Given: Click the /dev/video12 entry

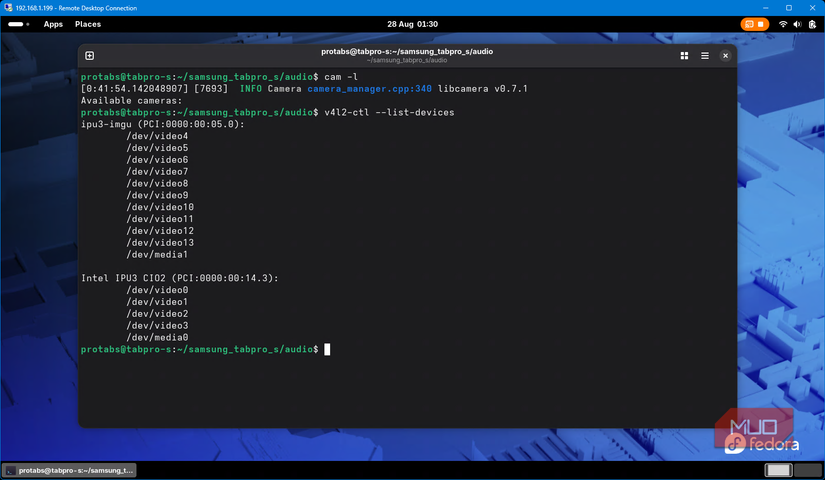Looking at the screenshot, I should click(x=160, y=231).
